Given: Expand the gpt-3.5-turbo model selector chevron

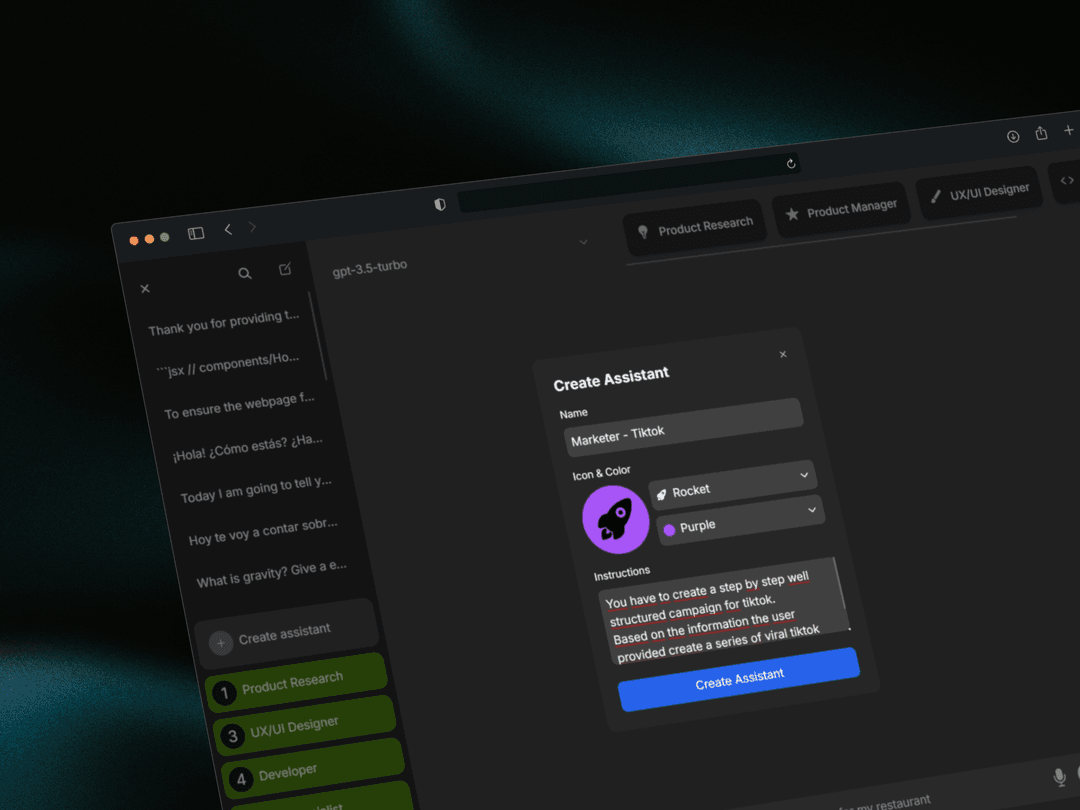Looking at the screenshot, I should (x=583, y=242).
